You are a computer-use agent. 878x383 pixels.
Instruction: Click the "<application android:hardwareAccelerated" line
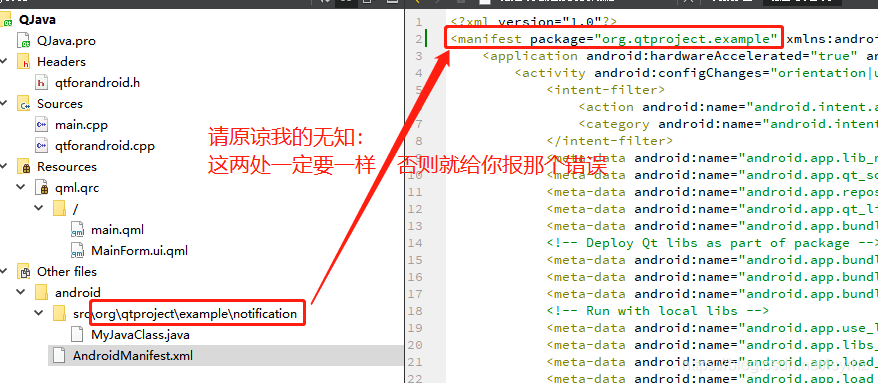[x=680, y=56]
